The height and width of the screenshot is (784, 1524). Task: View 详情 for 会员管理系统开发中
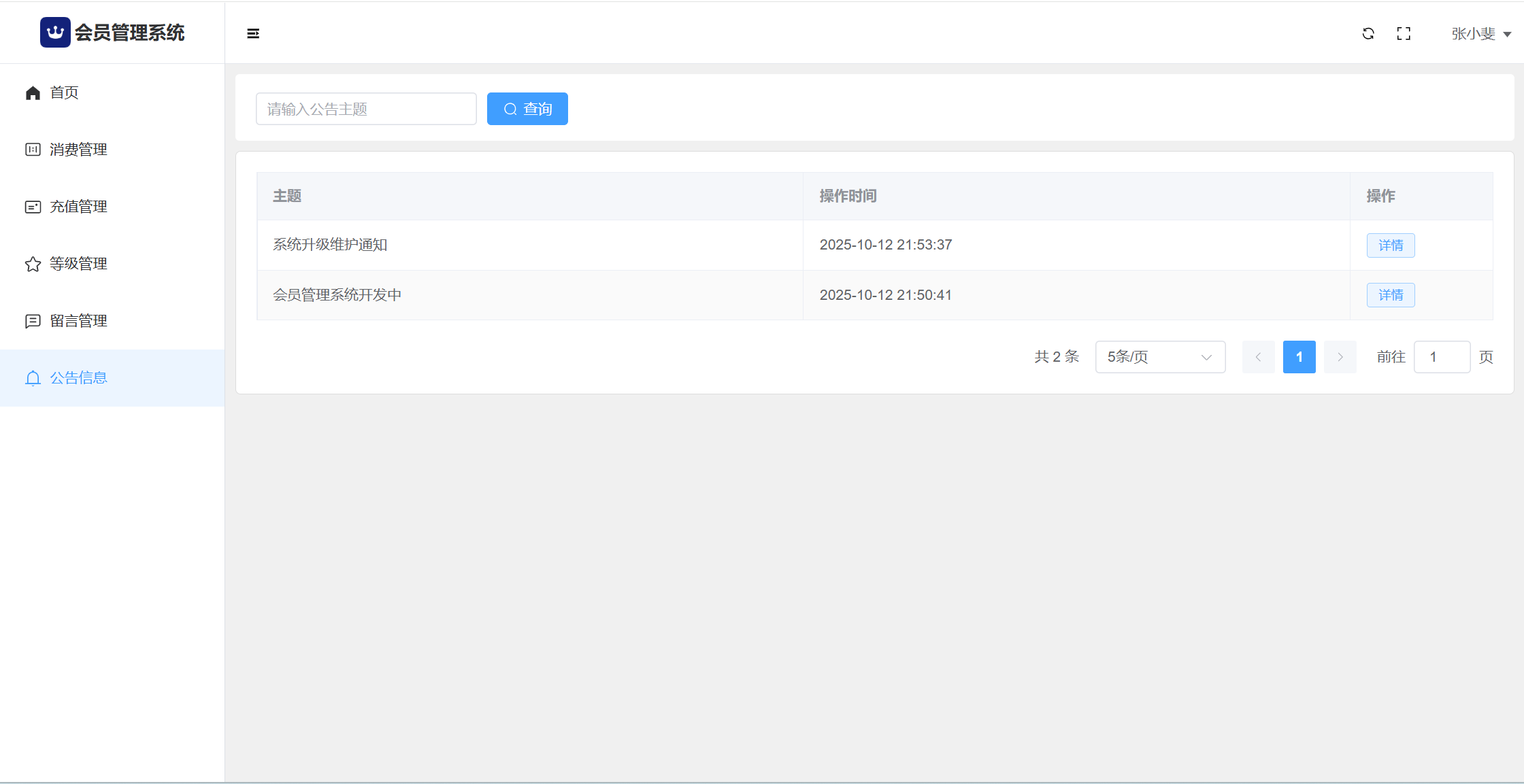point(1391,295)
